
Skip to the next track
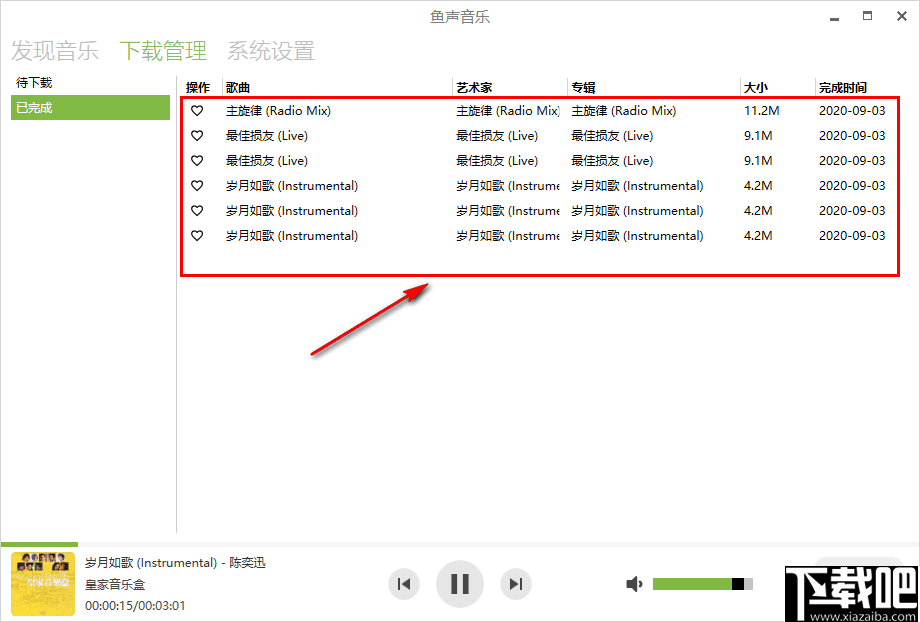point(517,583)
